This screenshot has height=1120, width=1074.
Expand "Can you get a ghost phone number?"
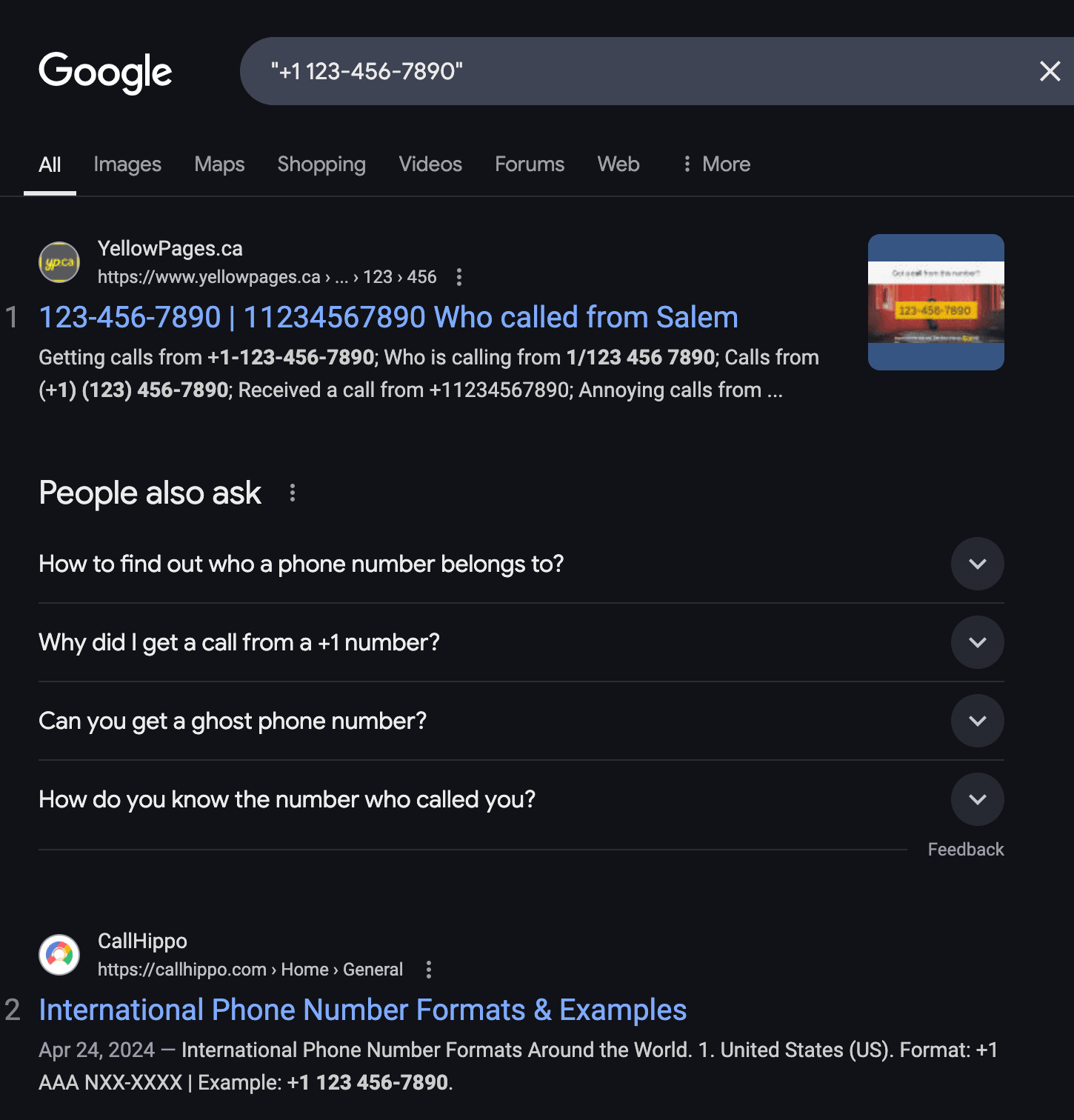[978, 721]
